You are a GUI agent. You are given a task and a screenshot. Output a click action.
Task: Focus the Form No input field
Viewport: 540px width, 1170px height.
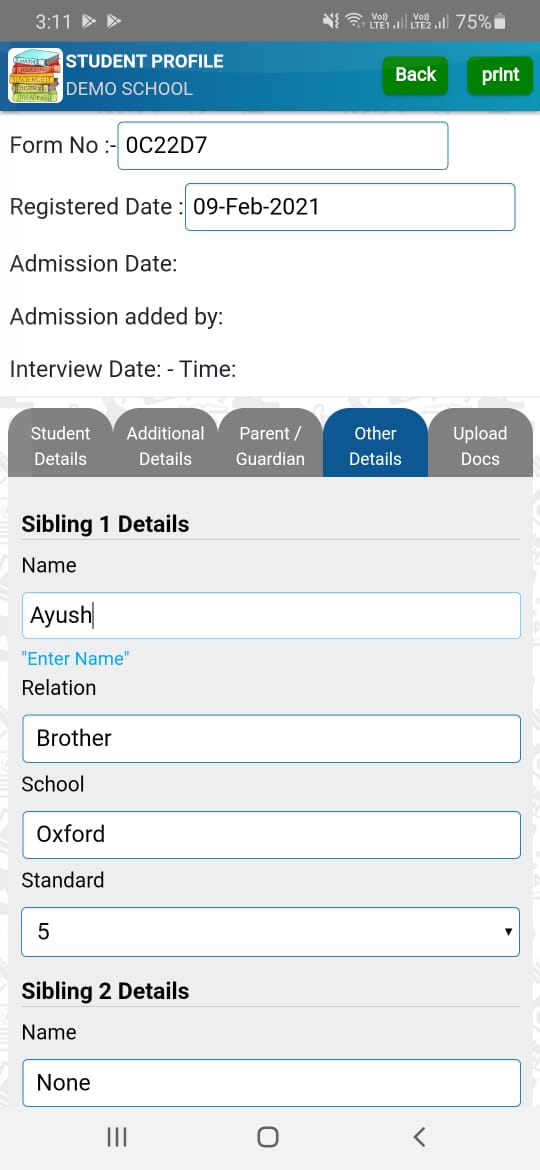(x=283, y=146)
